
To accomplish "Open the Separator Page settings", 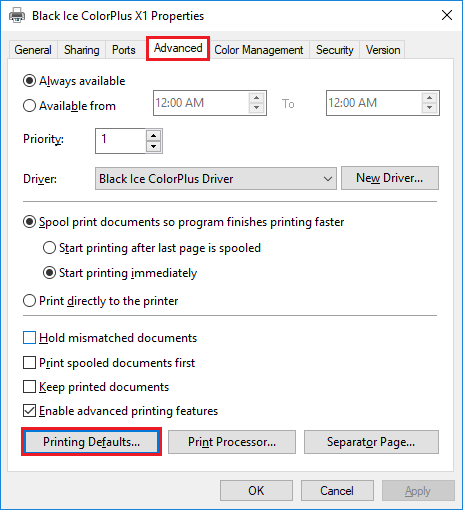I will click(x=371, y=442).
